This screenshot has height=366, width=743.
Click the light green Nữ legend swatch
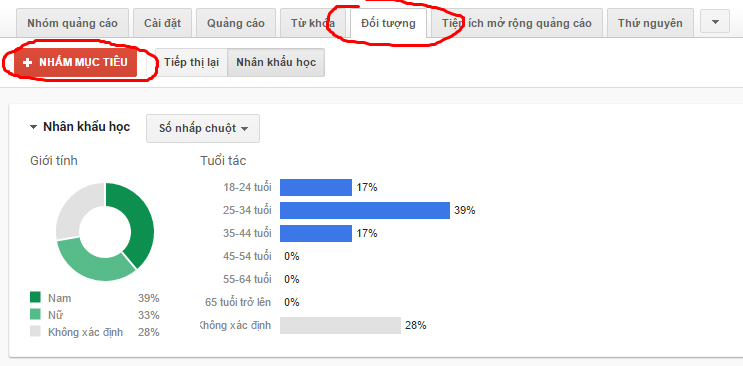coord(36,314)
